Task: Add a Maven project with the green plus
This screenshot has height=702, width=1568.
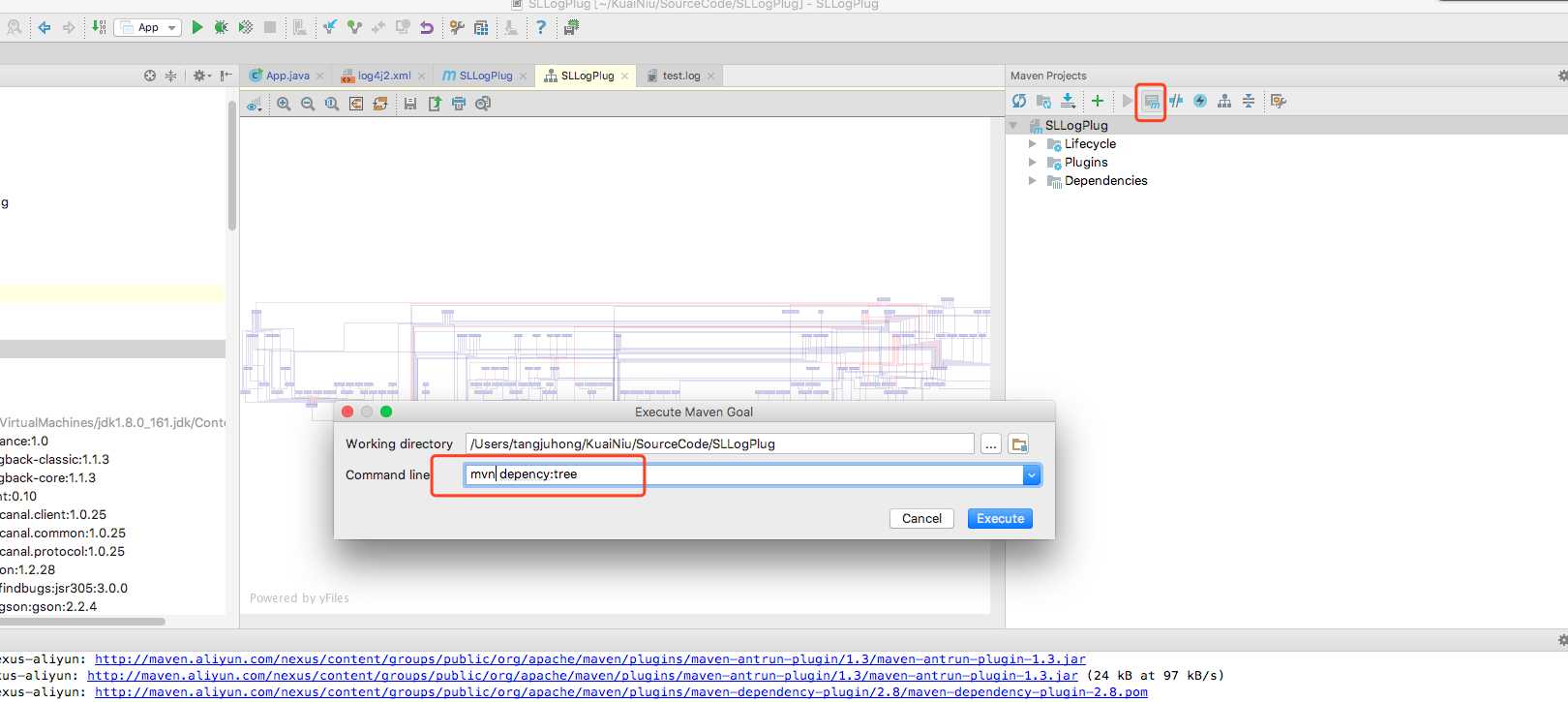Action: click(x=1098, y=101)
